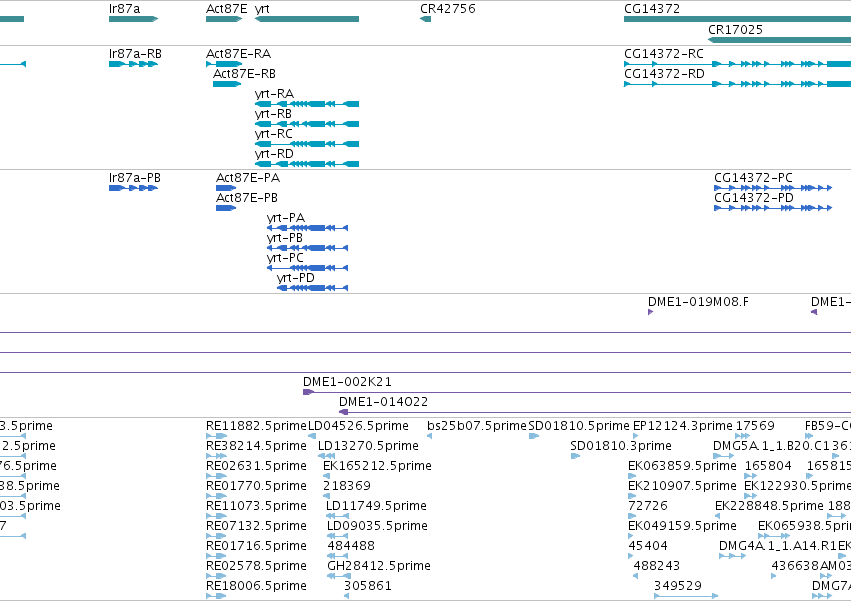Click the yrt-PC coding sequence
The image size is (851, 601).
307,268
